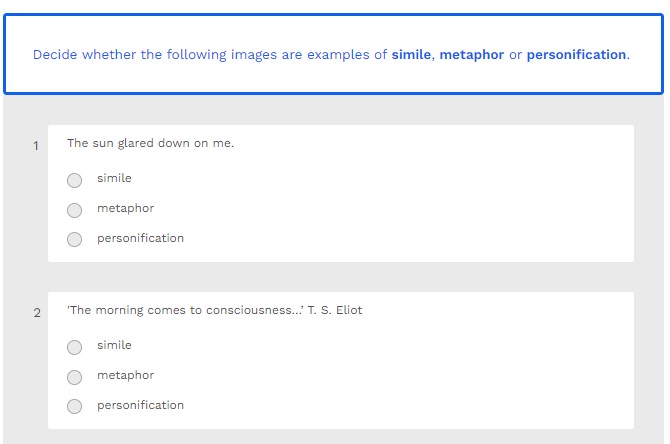This screenshot has width=670, height=444.
Task: Choose the personification radio button for question 2
Action: coord(75,407)
